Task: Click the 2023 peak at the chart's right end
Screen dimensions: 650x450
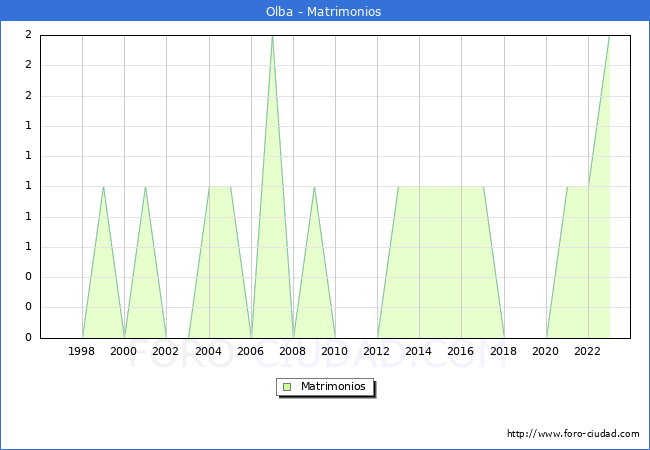Action: tap(608, 37)
